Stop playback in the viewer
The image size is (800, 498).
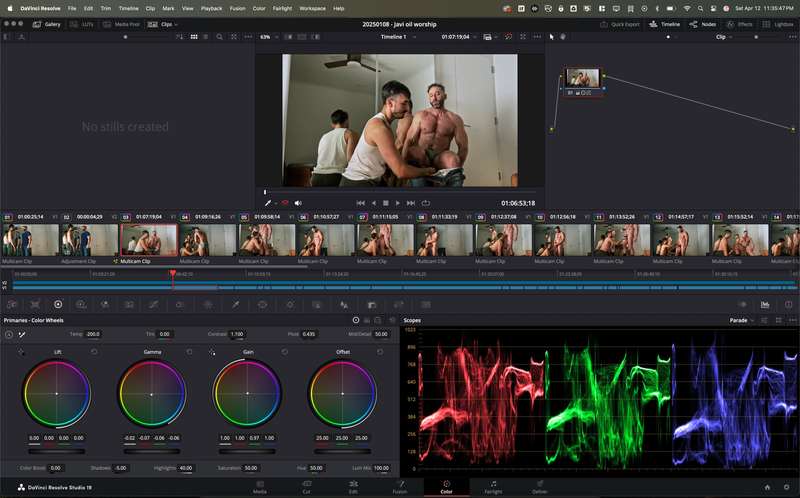pyautogui.click(x=386, y=203)
